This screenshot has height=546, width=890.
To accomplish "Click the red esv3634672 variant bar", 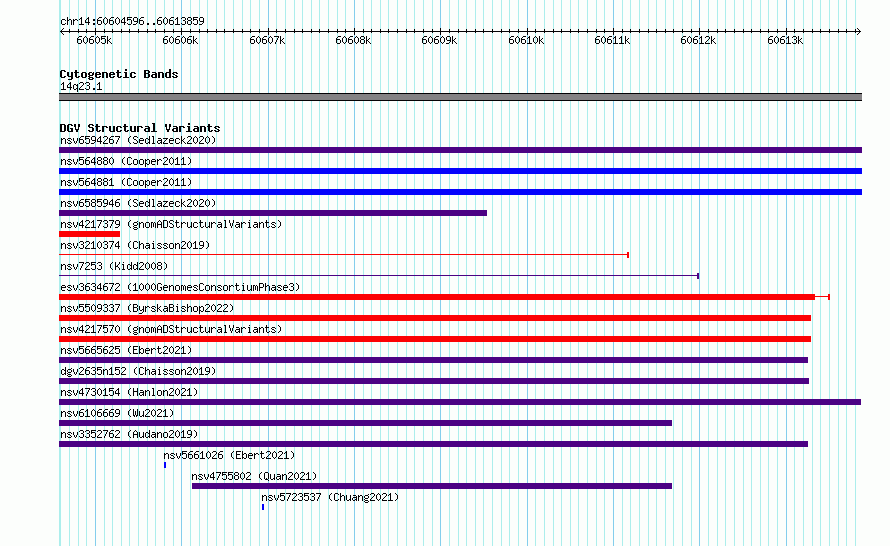I will (444, 297).
